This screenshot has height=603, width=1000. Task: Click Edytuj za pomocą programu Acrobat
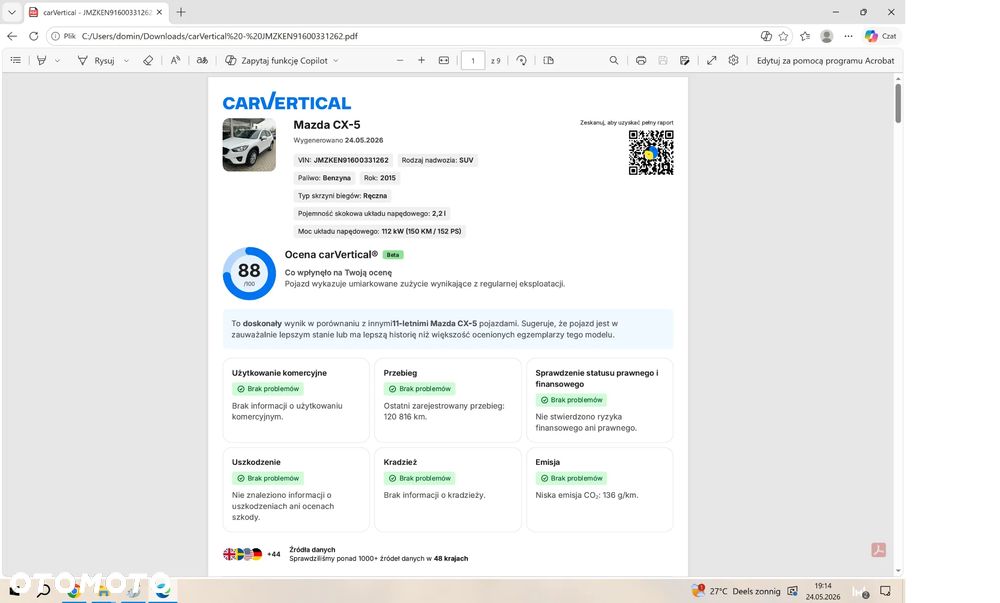point(825,61)
